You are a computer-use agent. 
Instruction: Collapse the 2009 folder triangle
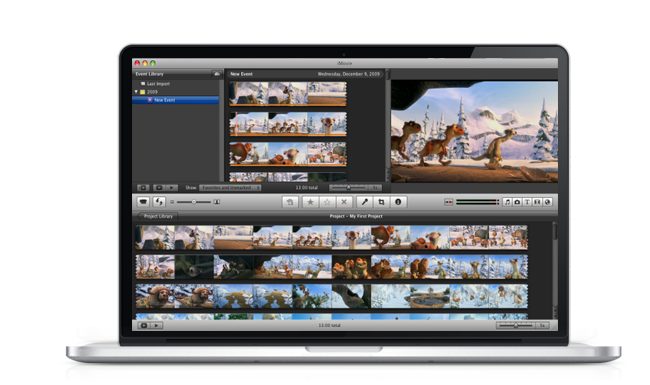pos(136,92)
